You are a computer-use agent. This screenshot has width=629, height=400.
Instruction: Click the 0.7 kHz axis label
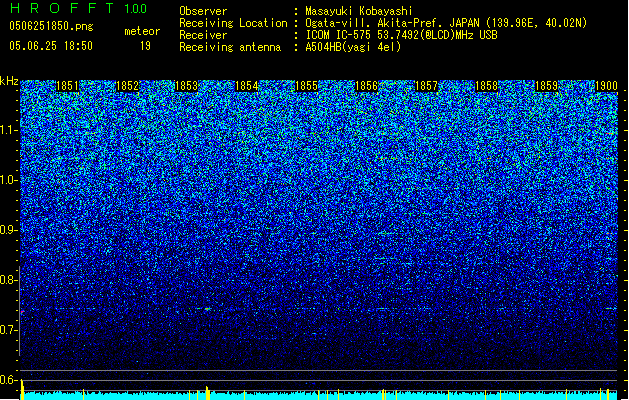click(x=8, y=330)
